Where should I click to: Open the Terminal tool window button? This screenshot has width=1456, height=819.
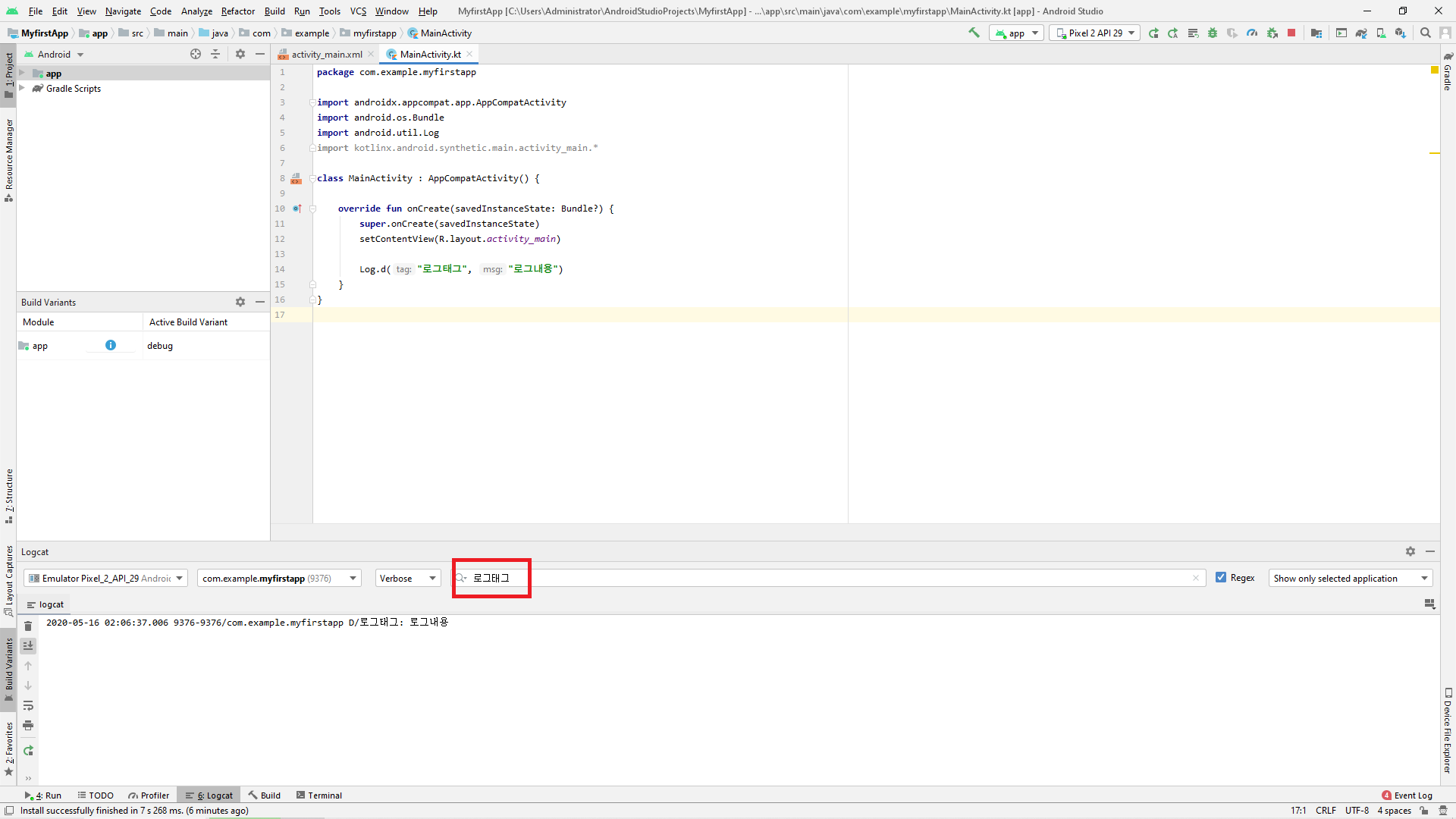pyautogui.click(x=319, y=795)
